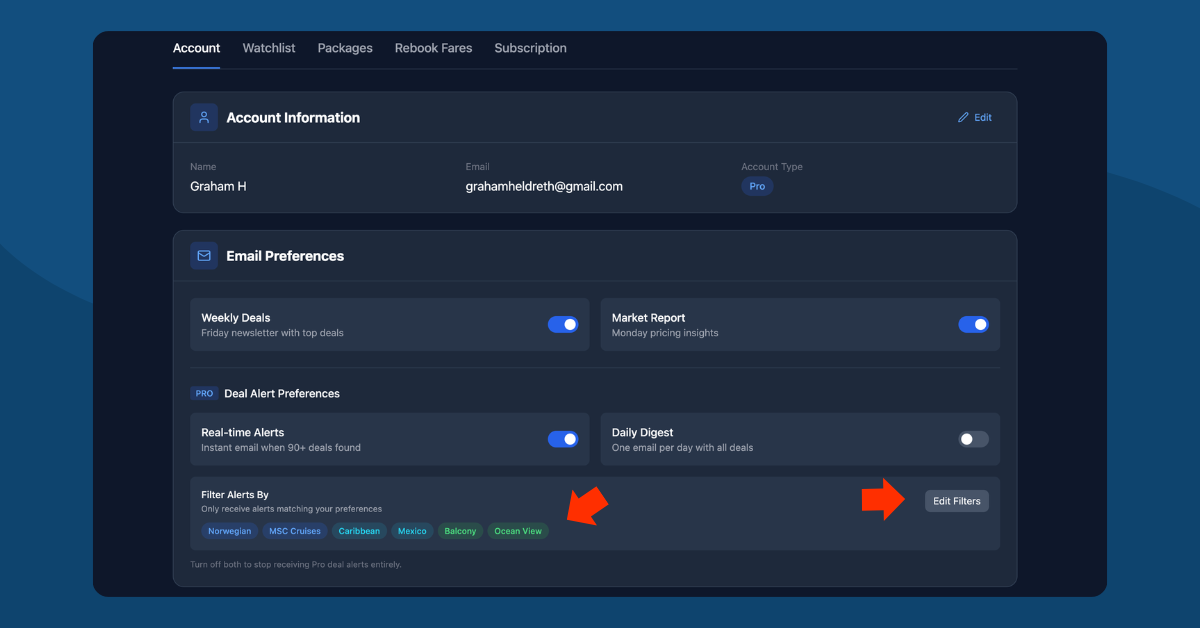Turn off the Market Report toggle
The height and width of the screenshot is (628, 1200).
tap(973, 324)
